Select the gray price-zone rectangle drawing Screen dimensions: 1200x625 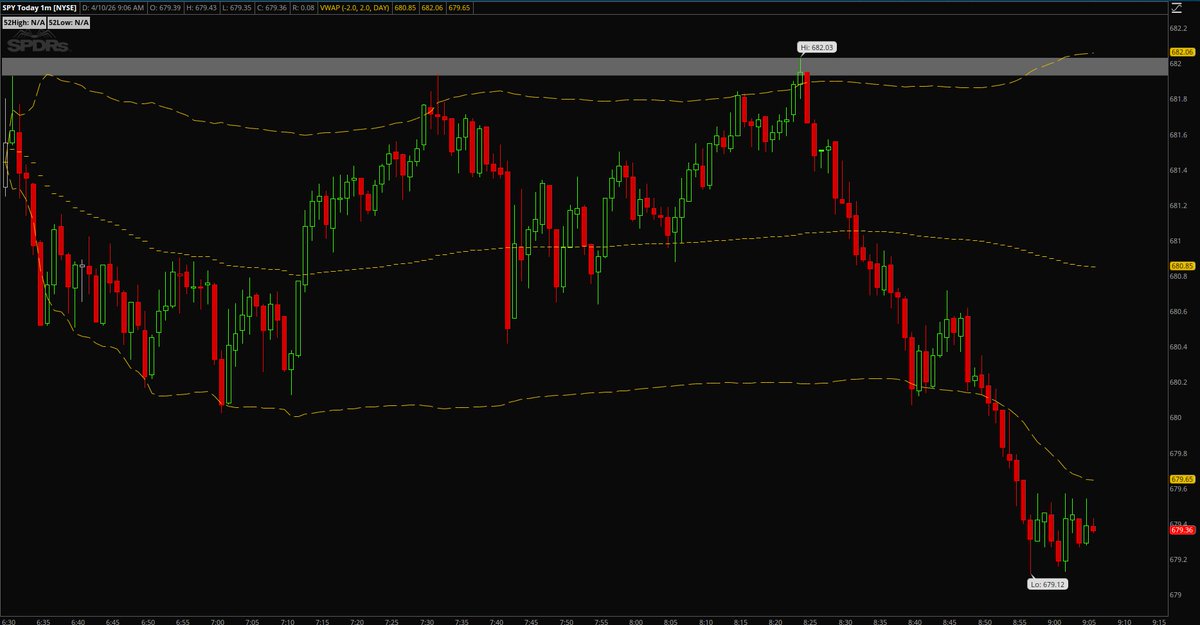coord(583,66)
